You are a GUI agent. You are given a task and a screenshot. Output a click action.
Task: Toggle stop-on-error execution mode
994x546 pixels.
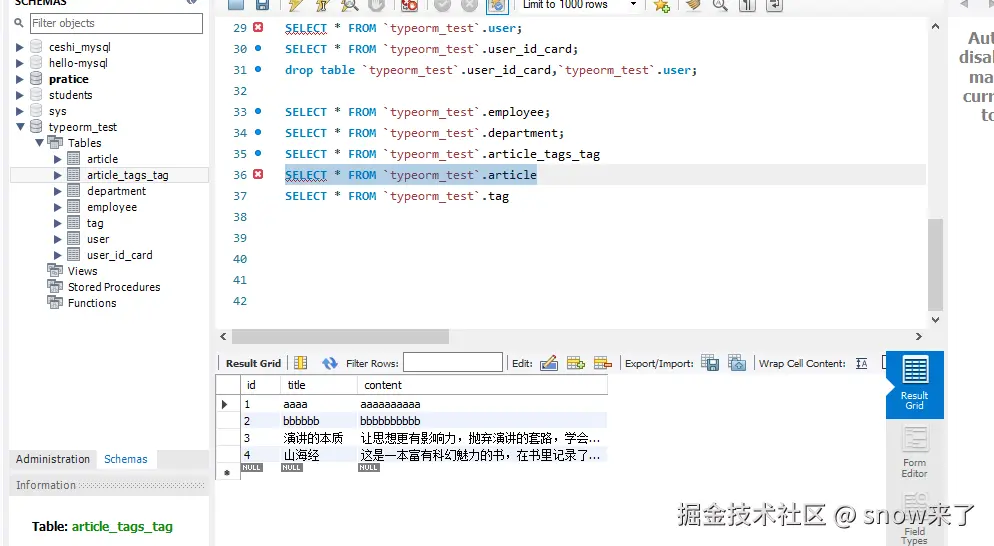tap(410, 5)
